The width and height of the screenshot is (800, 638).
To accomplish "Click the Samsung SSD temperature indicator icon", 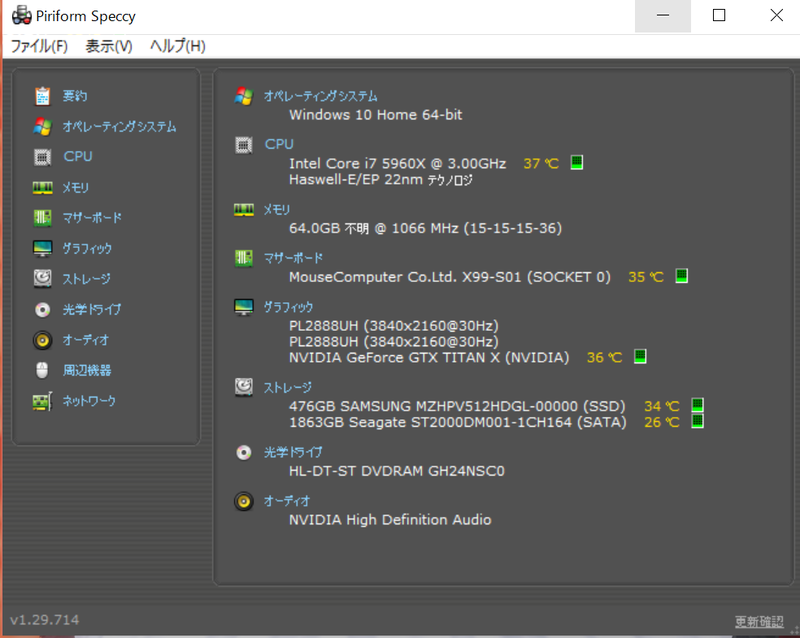I will (x=697, y=405).
